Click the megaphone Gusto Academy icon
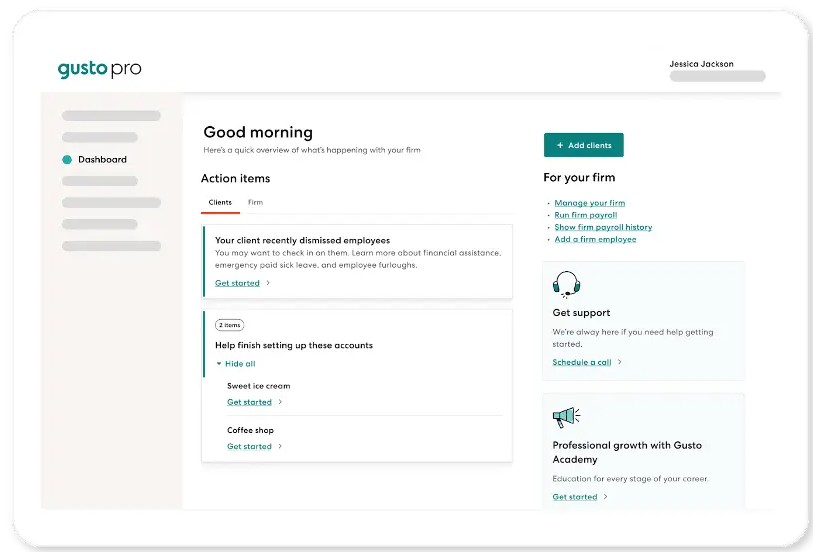This screenshot has width=813, height=552. [566, 417]
